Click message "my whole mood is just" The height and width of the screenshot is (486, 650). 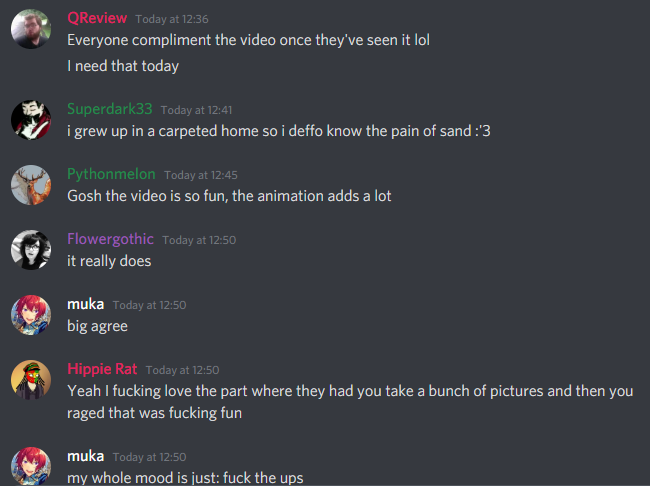pos(185,478)
